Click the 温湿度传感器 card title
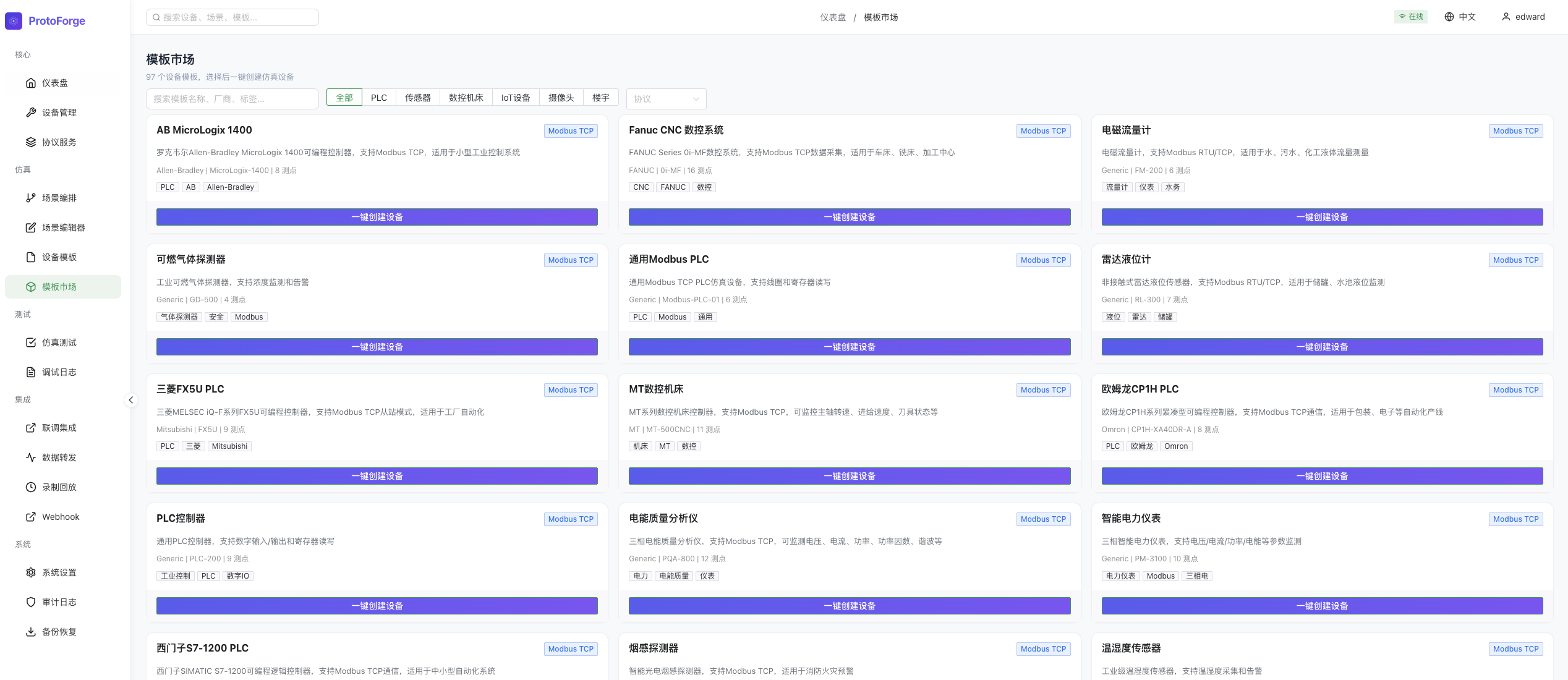1568x680 pixels. coord(1131,648)
